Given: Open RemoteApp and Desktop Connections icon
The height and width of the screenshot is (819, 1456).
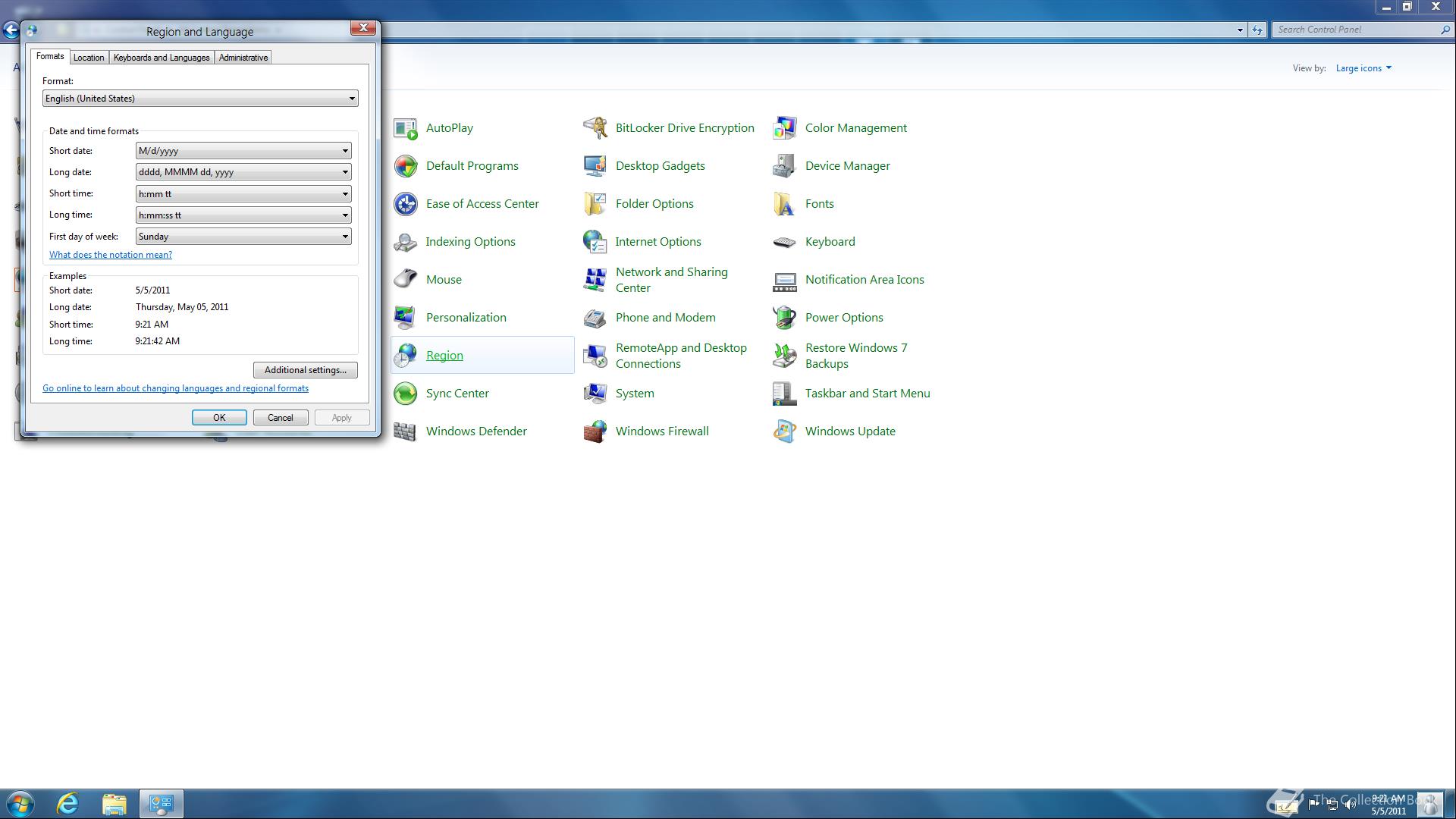Looking at the screenshot, I should pos(595,356).
